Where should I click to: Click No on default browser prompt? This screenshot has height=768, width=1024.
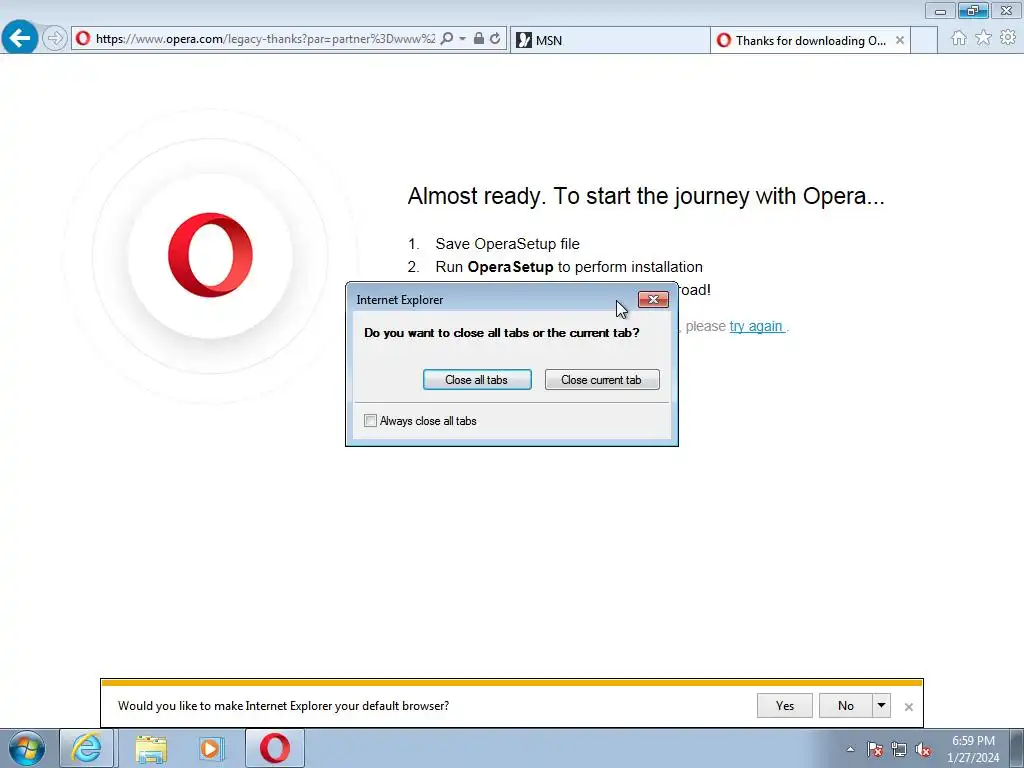point(845,705)
